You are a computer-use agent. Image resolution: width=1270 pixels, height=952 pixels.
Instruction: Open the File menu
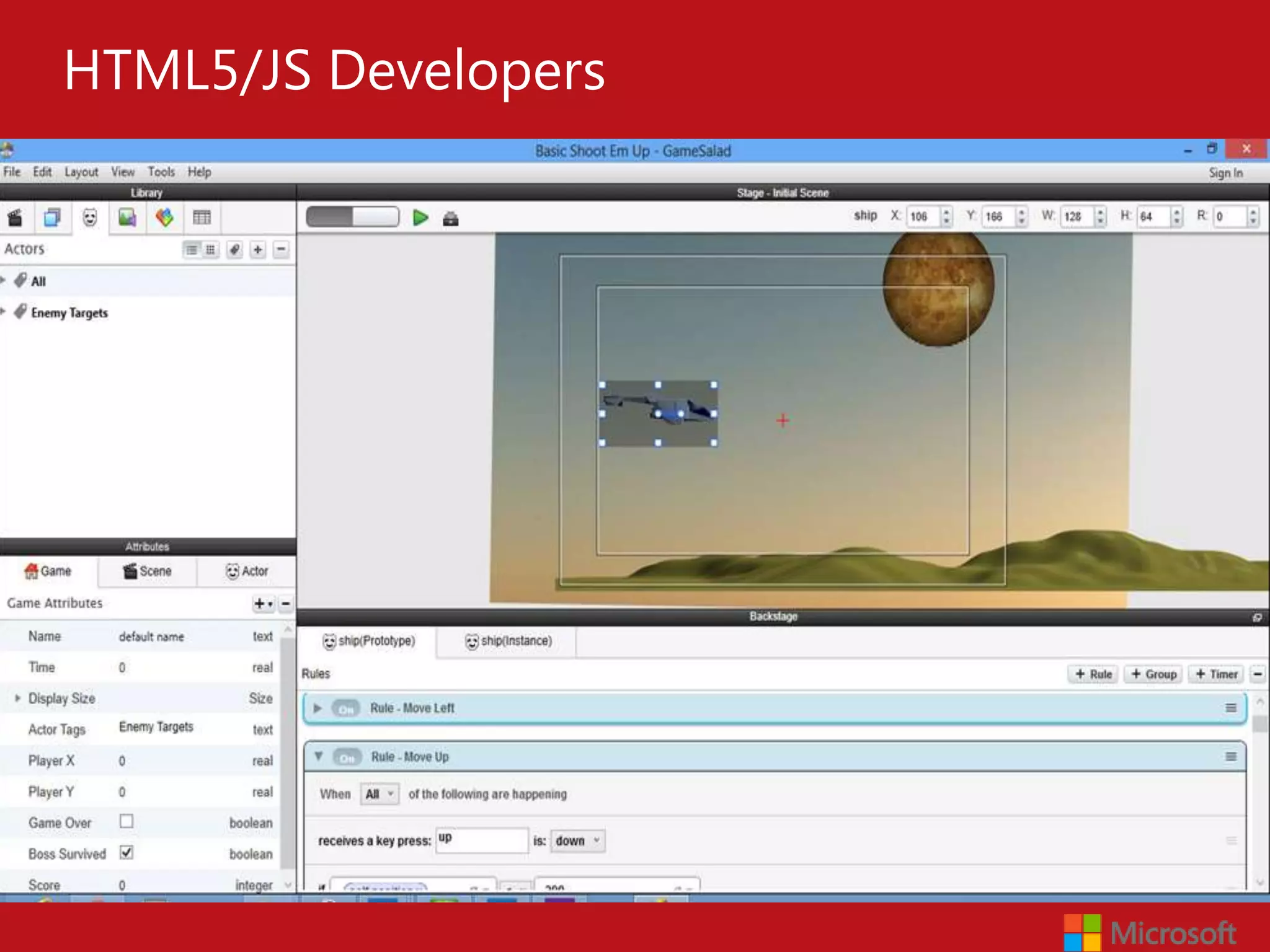12,172
